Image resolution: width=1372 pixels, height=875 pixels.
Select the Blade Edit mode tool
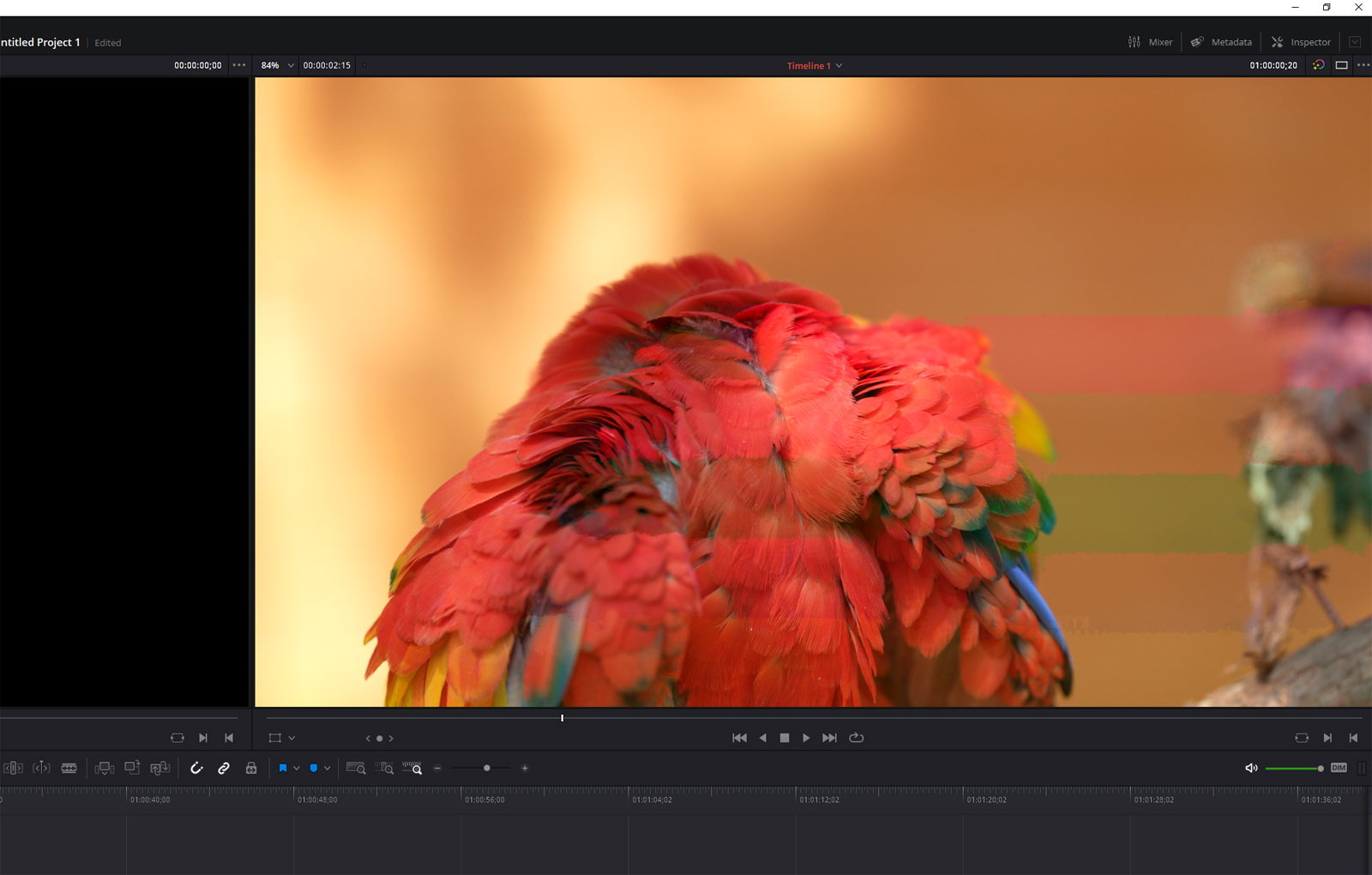tap(69, 769)
